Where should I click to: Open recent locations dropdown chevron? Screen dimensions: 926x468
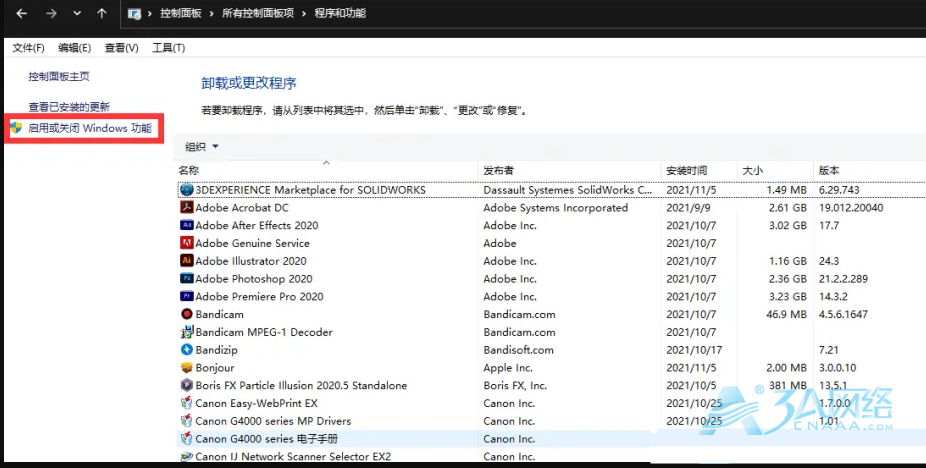pos(77,13)
